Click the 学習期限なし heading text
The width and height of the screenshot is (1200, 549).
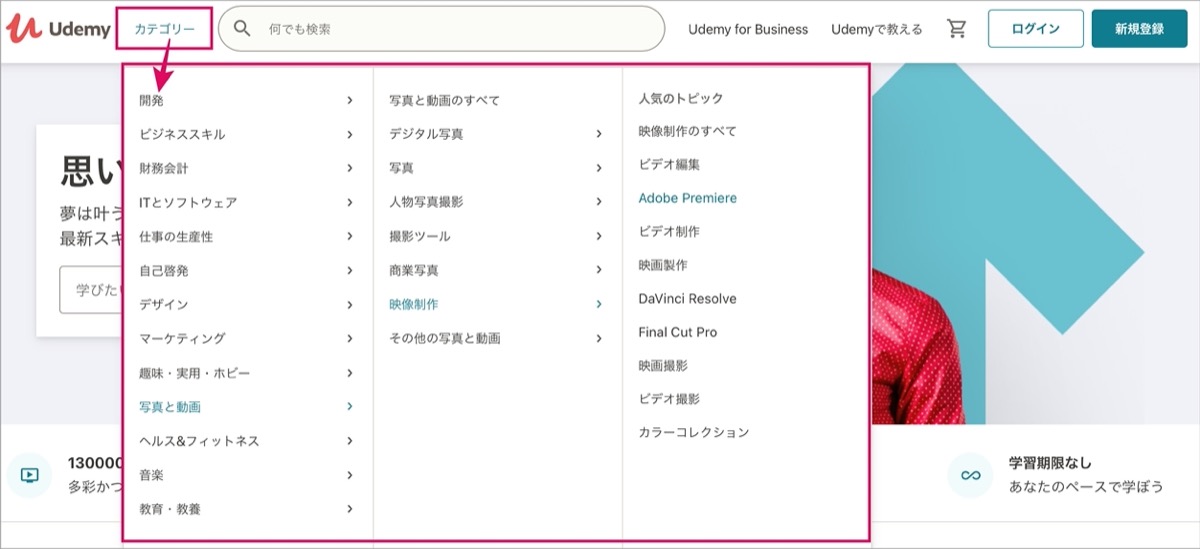[1050, 463]
